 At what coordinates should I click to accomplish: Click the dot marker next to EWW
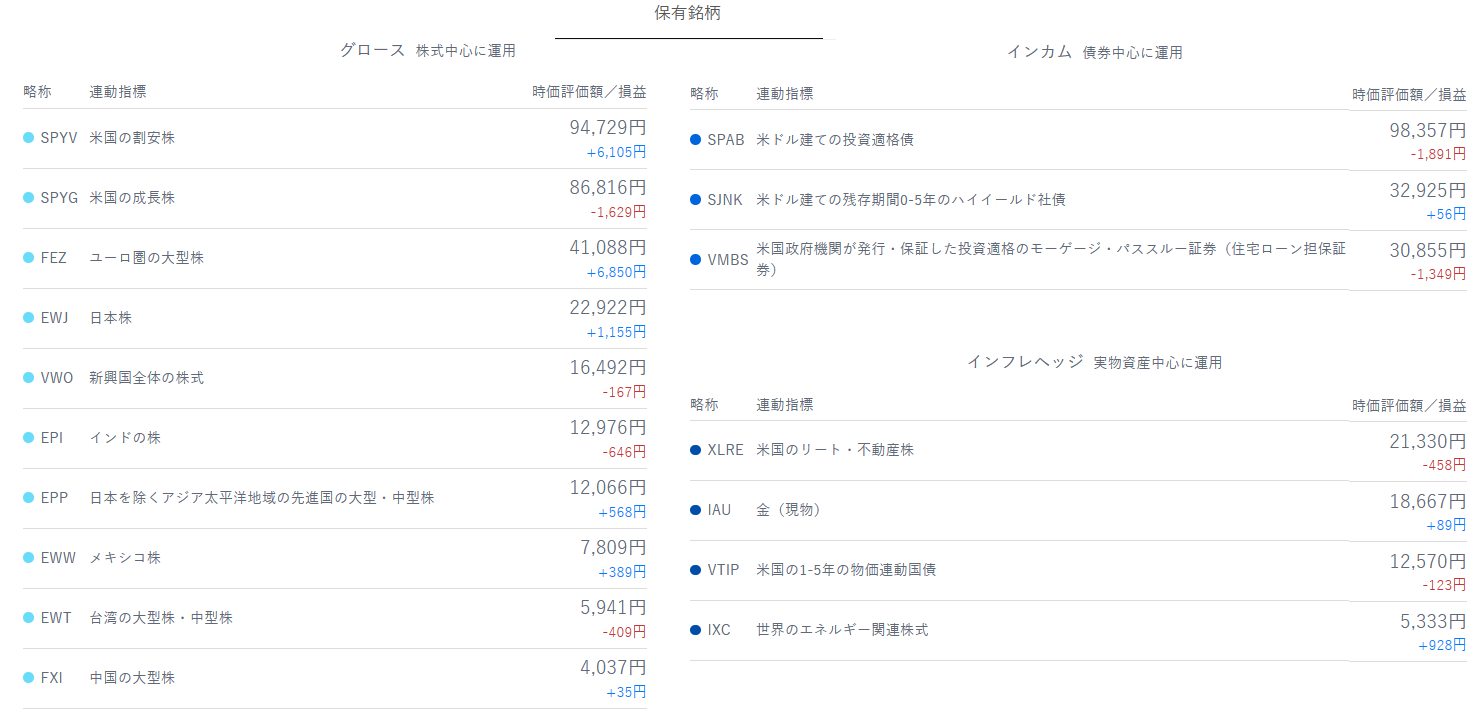point(28,558)
